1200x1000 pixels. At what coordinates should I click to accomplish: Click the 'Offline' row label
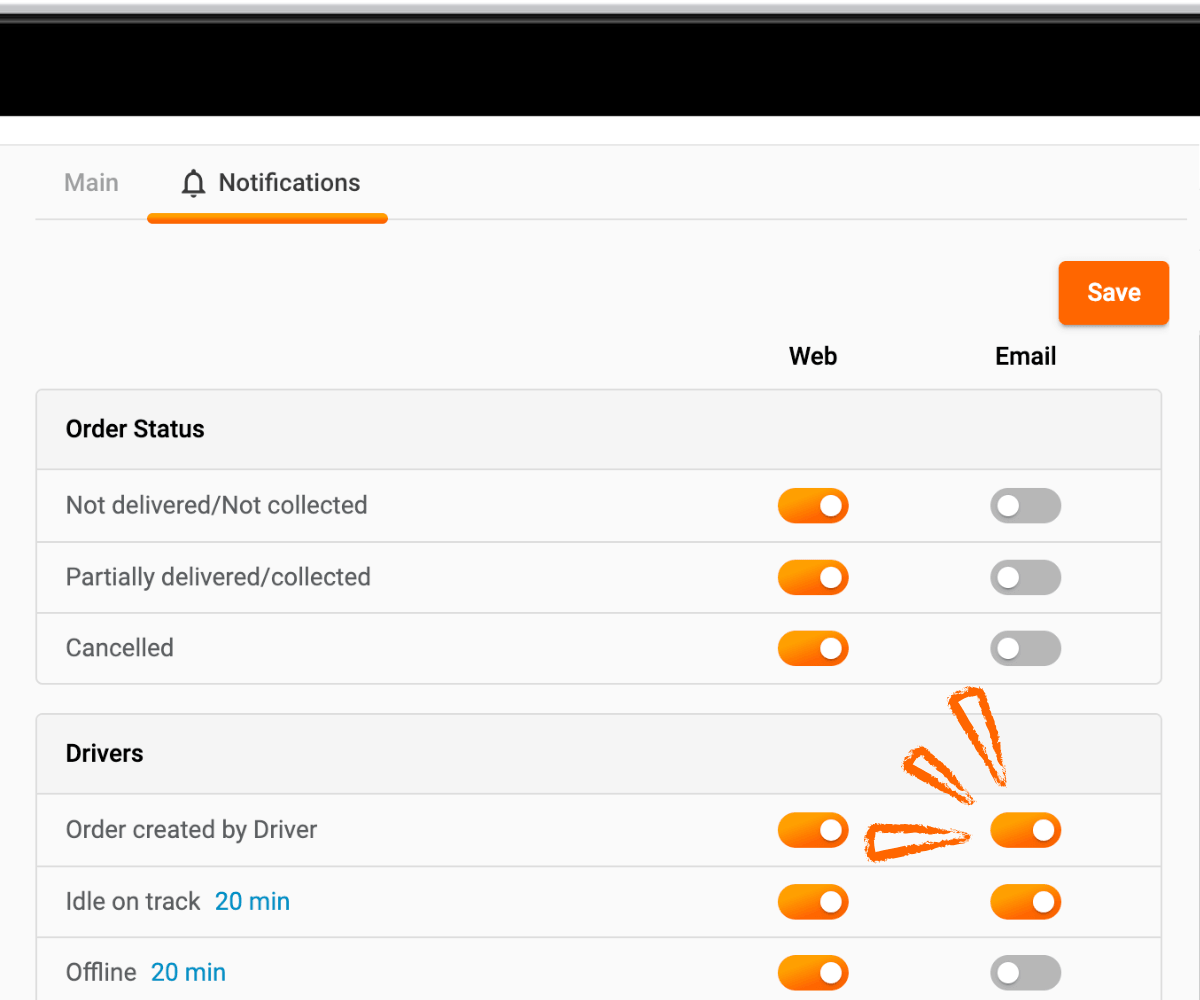click(x=101, y=972)
